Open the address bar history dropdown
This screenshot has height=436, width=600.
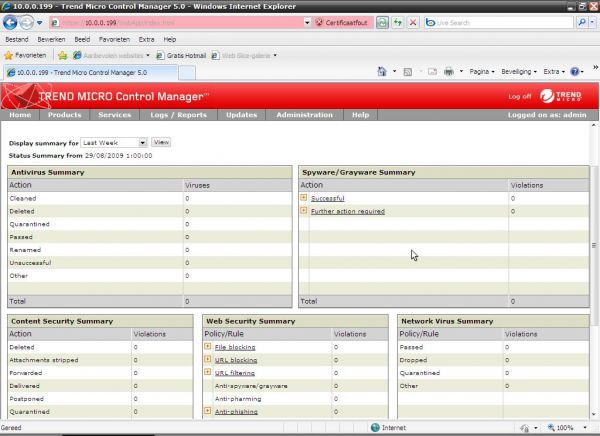click(x=307, y=23)
